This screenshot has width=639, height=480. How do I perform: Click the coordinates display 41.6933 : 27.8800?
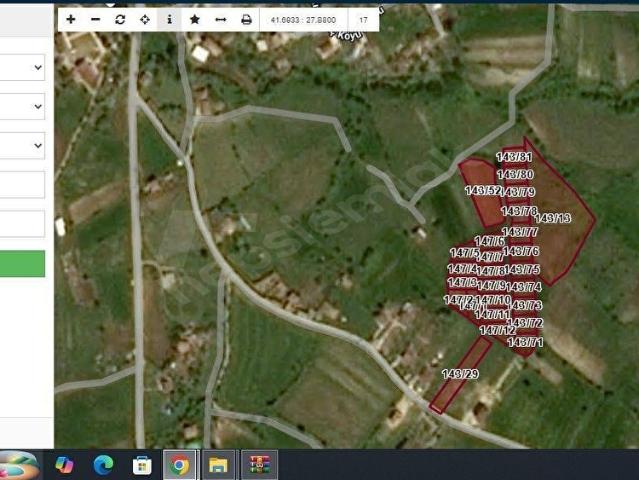303,20
